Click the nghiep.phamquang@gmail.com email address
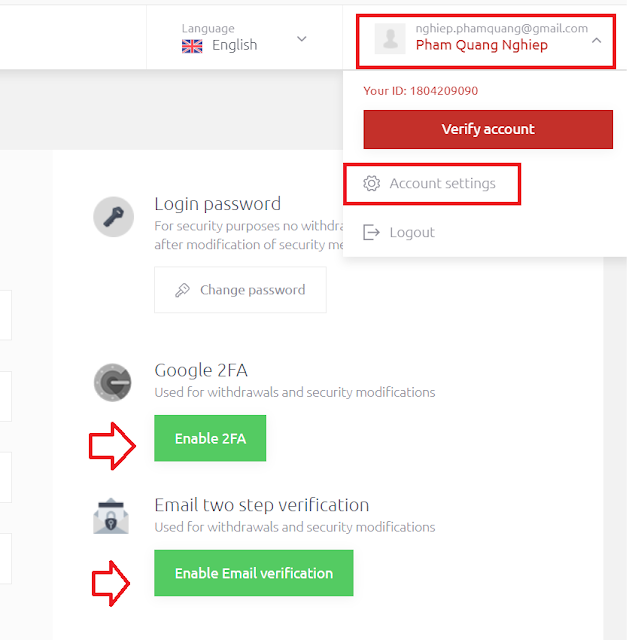 (501, 28)
